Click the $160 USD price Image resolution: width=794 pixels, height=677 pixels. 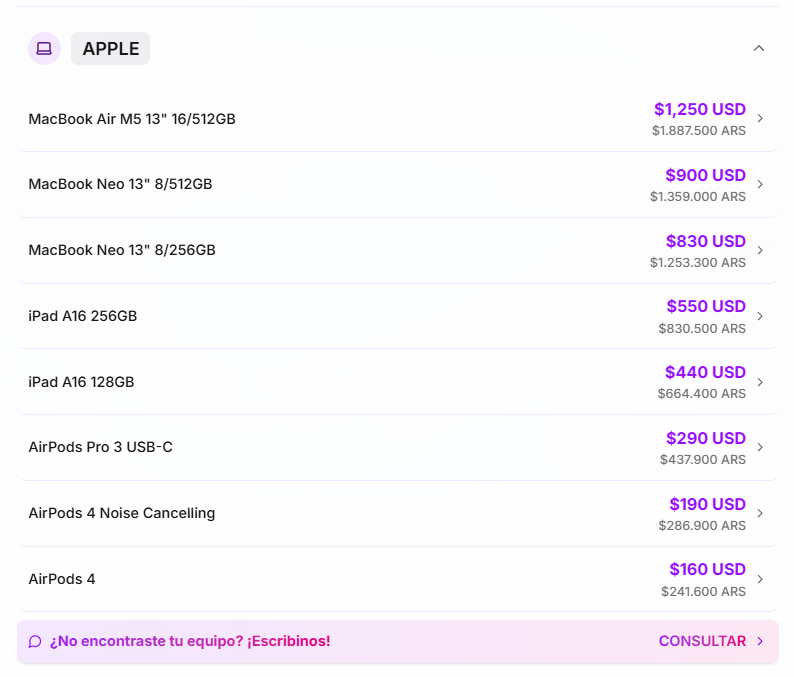tap(707, 569)
